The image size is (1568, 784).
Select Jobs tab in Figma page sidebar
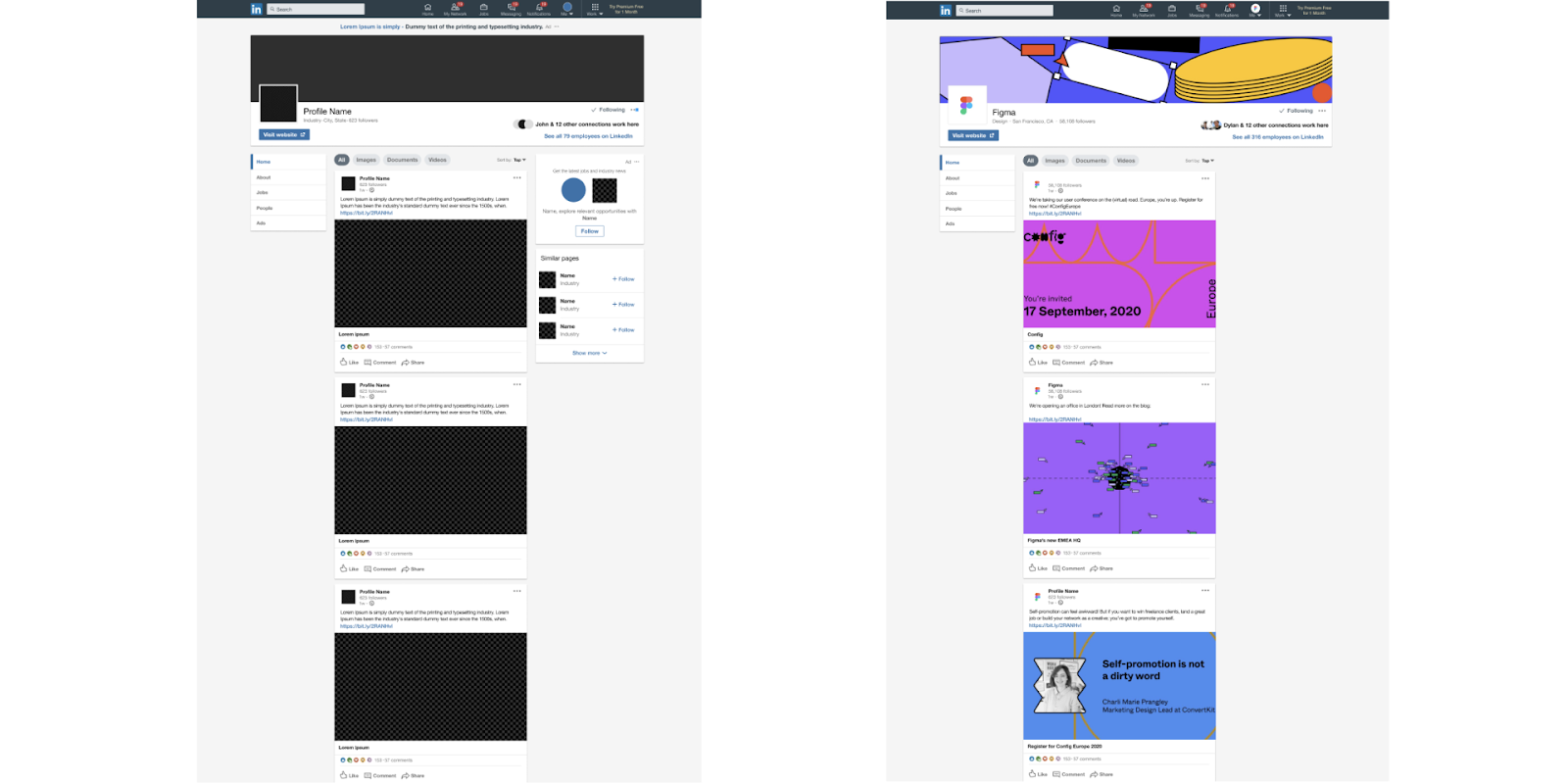pos(977,193)
